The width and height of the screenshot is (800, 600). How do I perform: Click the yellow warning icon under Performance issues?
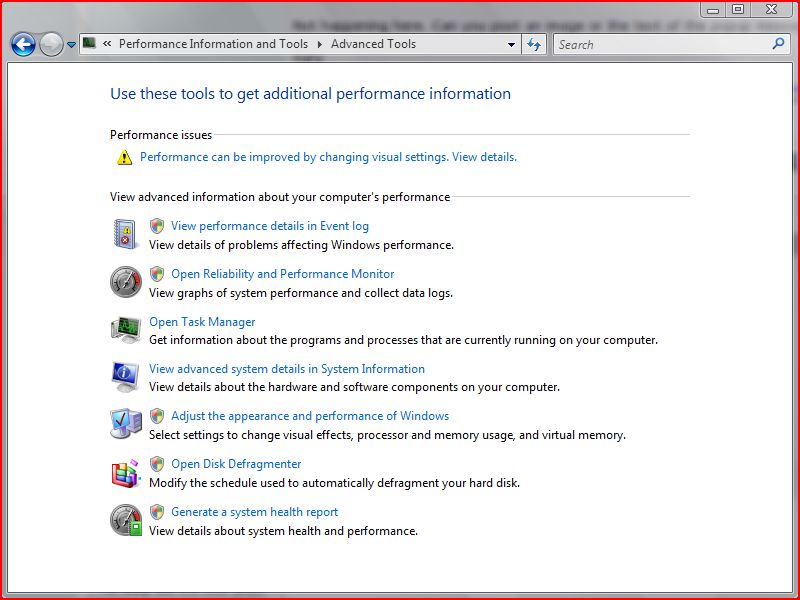coord(124,157)
